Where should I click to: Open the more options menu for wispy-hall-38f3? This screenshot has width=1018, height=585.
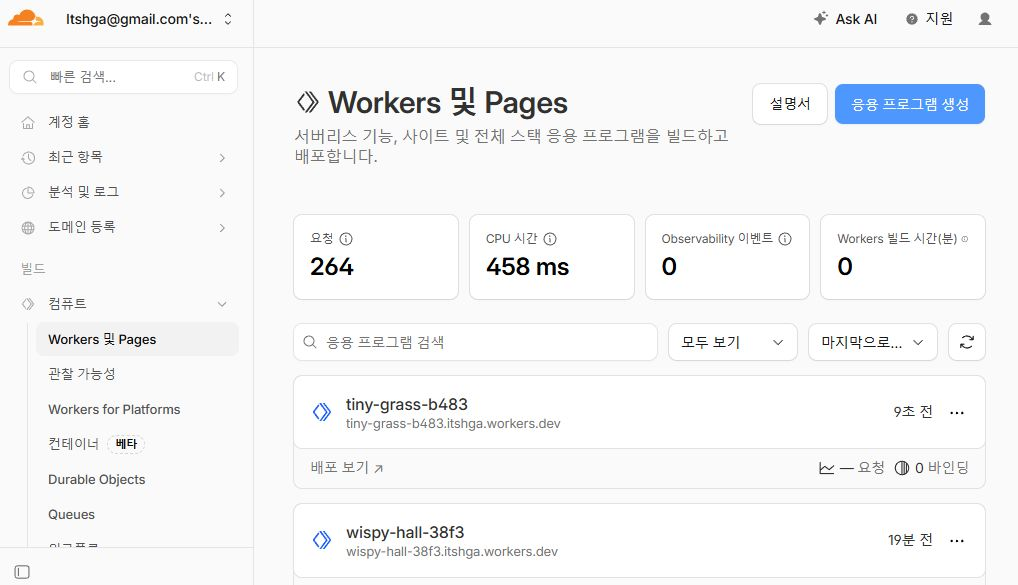point(957,540)
